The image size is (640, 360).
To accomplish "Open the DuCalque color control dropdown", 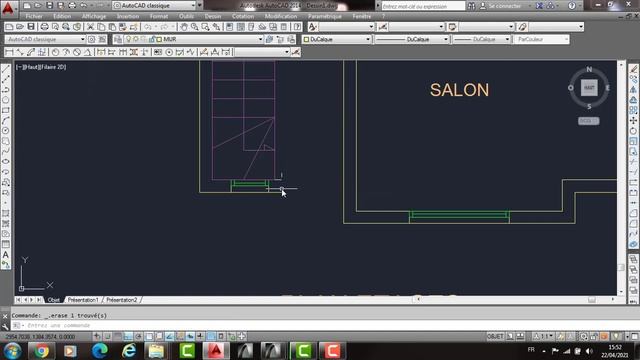I will (336, 39).
